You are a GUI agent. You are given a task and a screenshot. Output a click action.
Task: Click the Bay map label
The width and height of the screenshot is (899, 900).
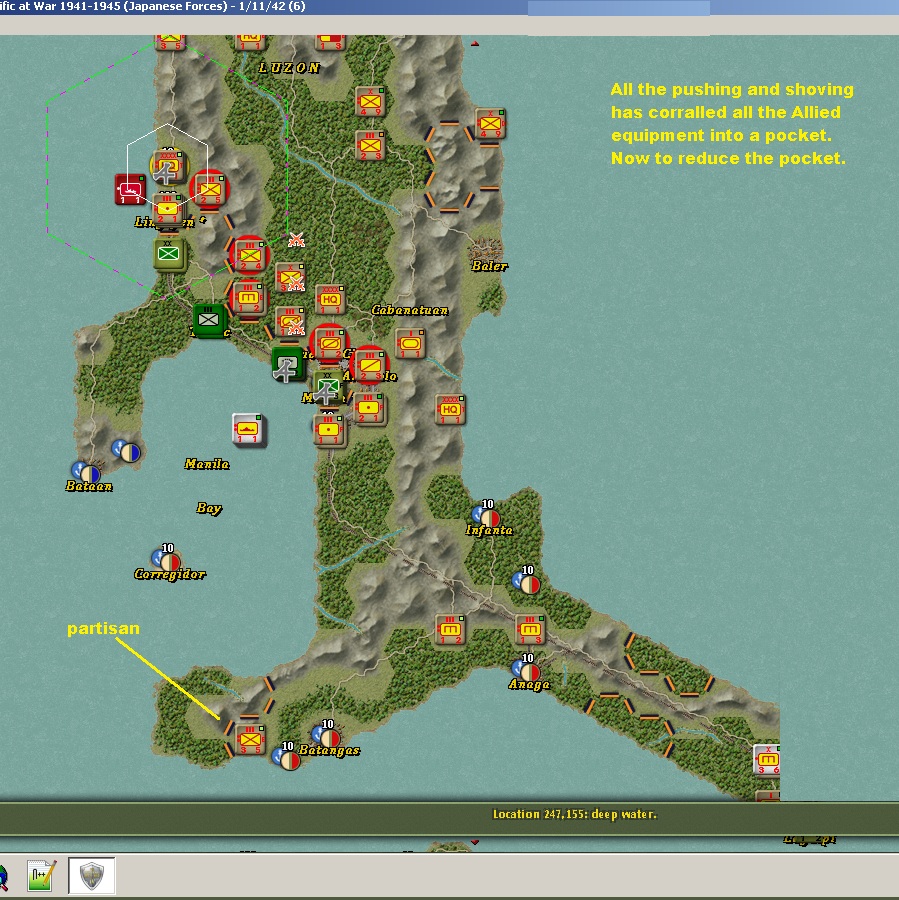click(x=209, y=508)
